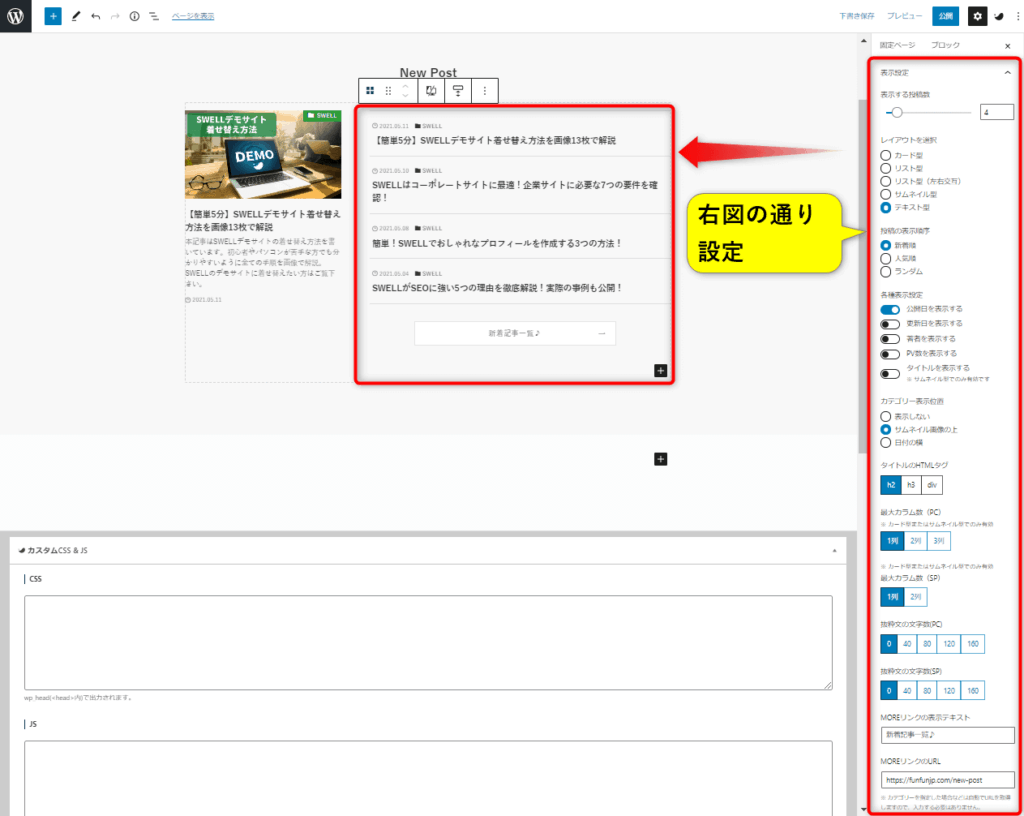This screenshot has height=816, width=1024.
Task: Move the block down with arrow
Action: click(x=406, y=96)
